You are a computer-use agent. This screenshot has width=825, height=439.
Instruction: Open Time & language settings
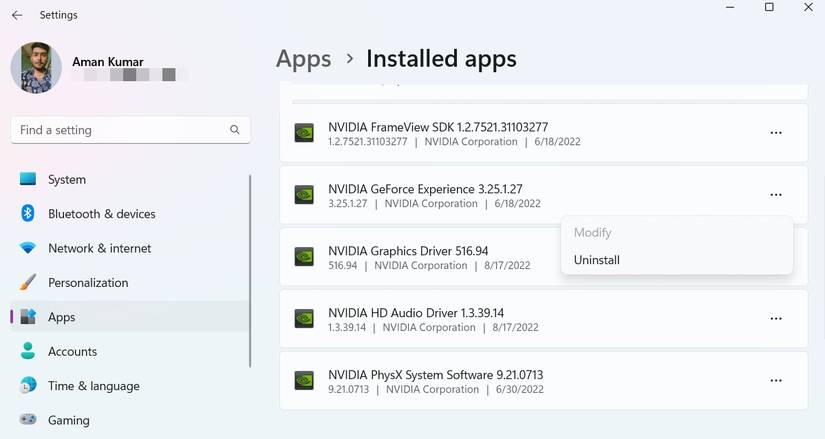click(x=93, y=386)
